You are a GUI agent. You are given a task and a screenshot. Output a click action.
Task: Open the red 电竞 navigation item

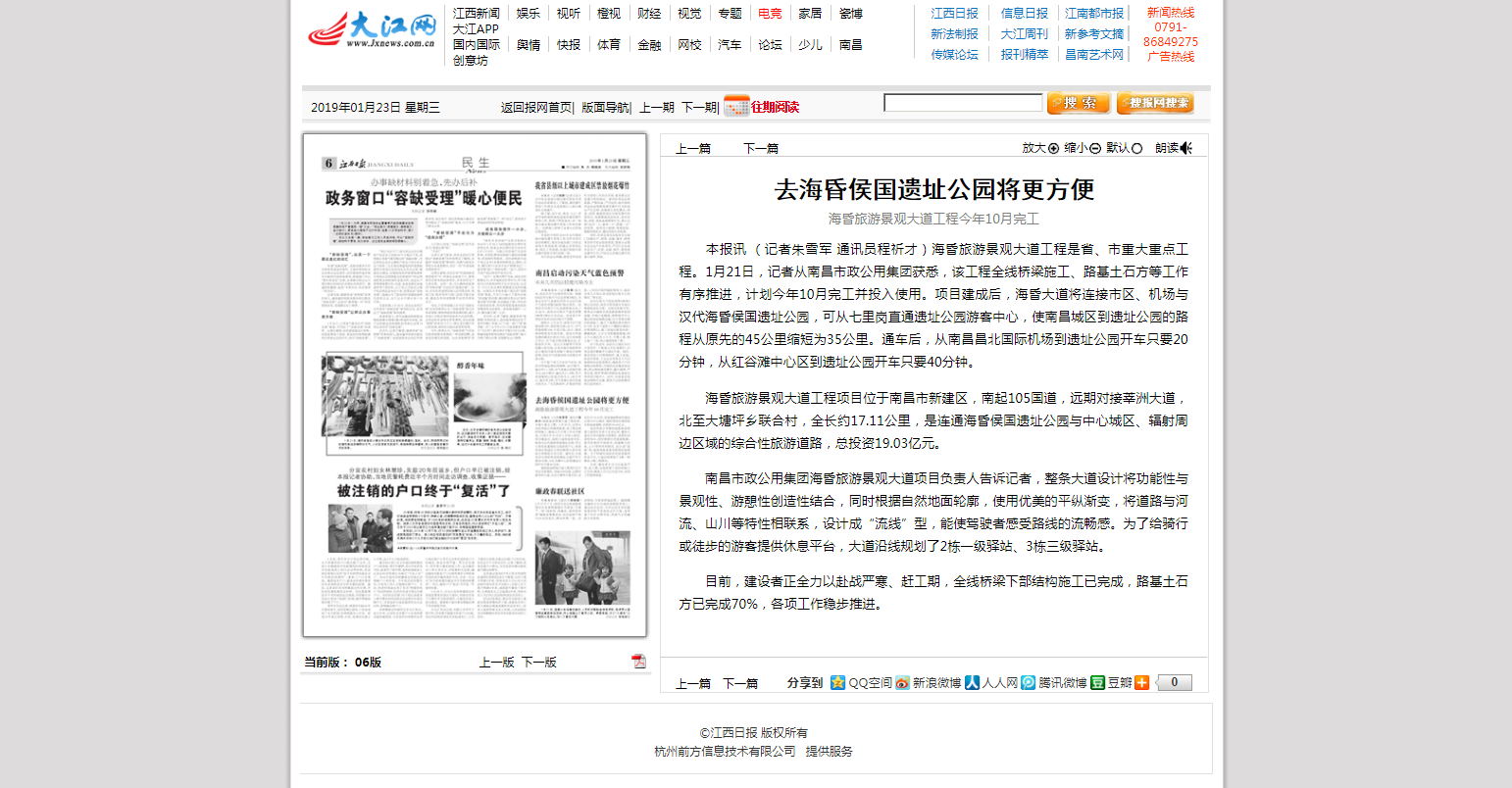click(770, 14)
